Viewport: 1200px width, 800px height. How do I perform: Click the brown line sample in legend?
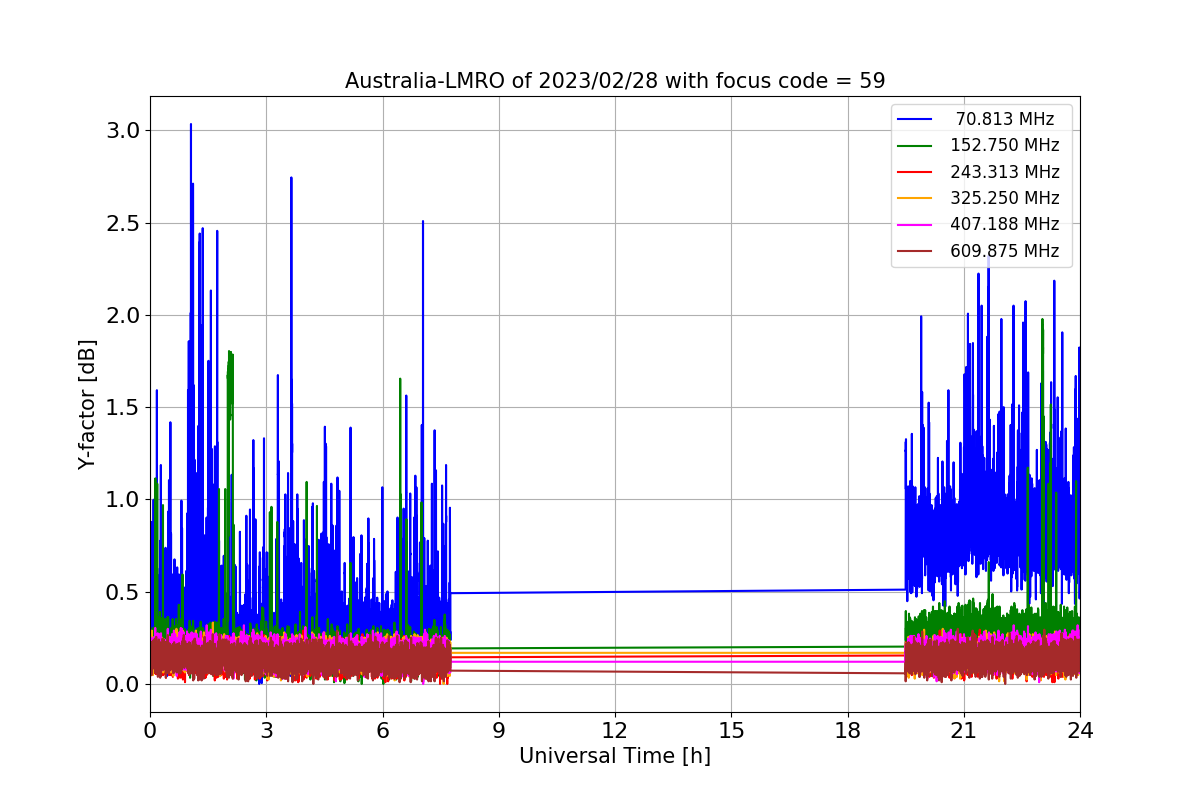click(916, 252)
